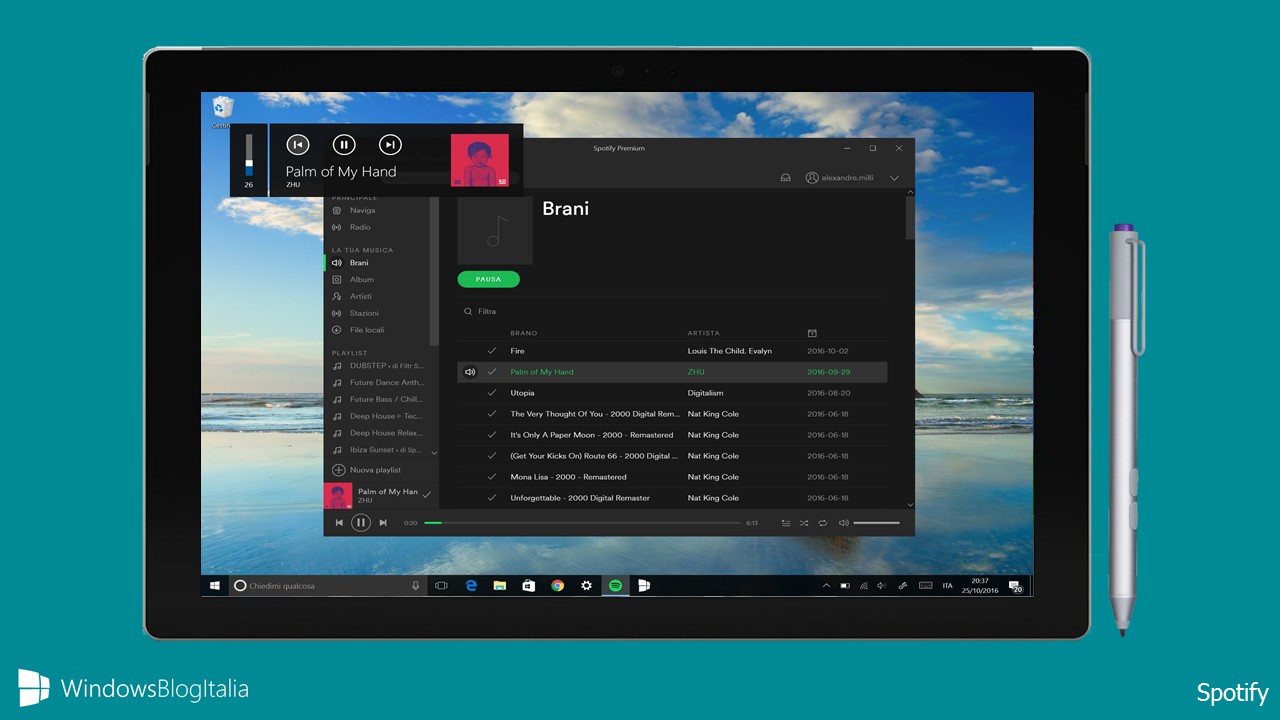Open Deep House Relax playlist
The image size is (1280, 720).
(x=386, y=433)
